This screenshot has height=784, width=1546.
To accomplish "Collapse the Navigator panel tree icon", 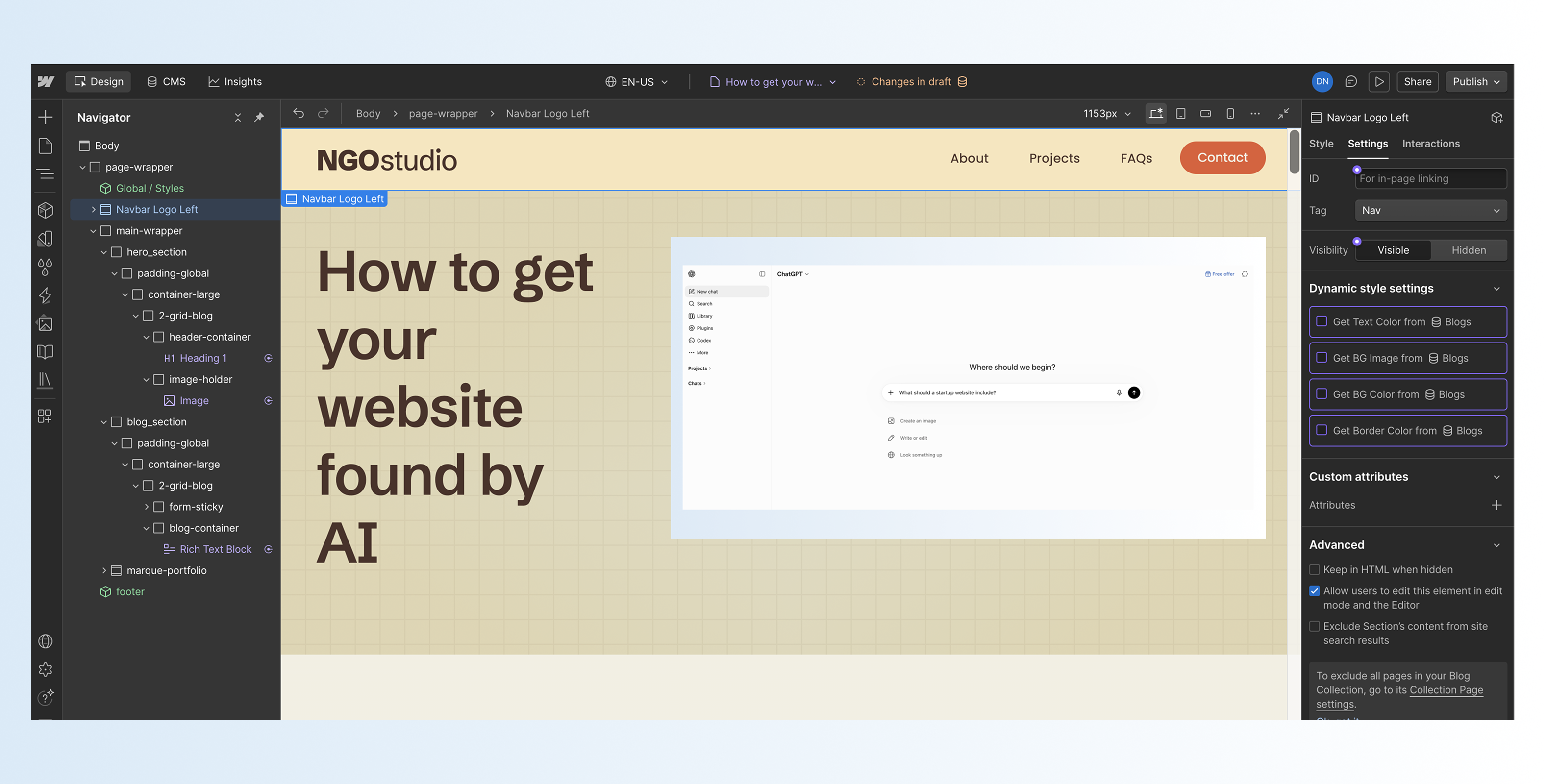I will pyautogui.click(x=238, y=118).
